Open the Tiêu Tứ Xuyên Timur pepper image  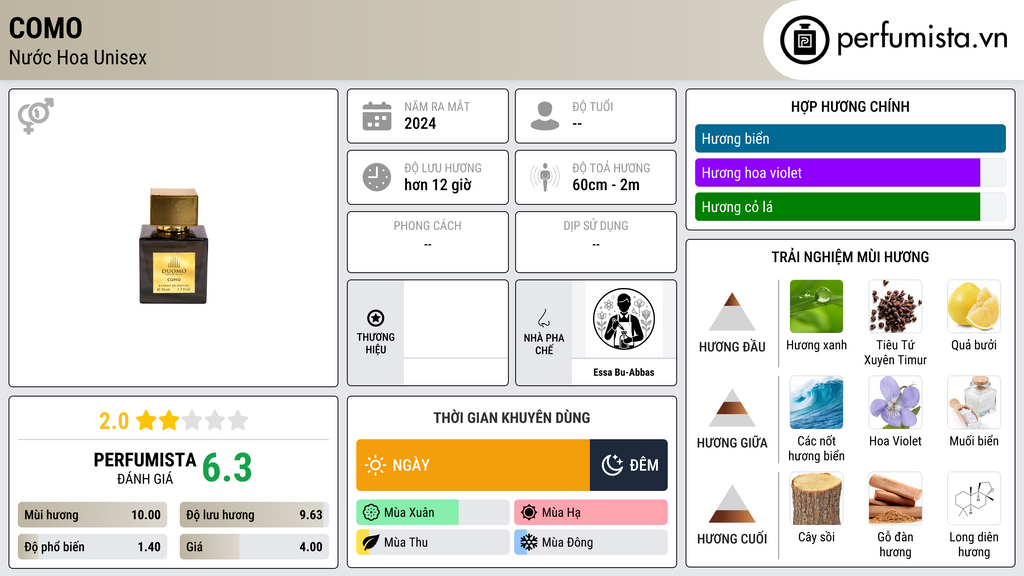tap(895, 306)
